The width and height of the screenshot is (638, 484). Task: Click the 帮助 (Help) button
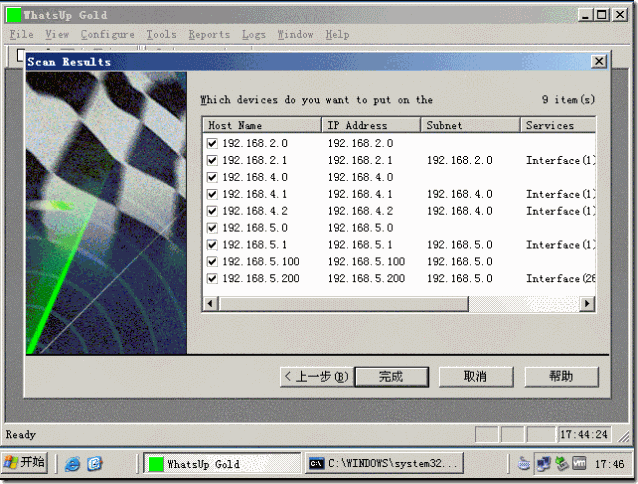click(x=562, y=377)
